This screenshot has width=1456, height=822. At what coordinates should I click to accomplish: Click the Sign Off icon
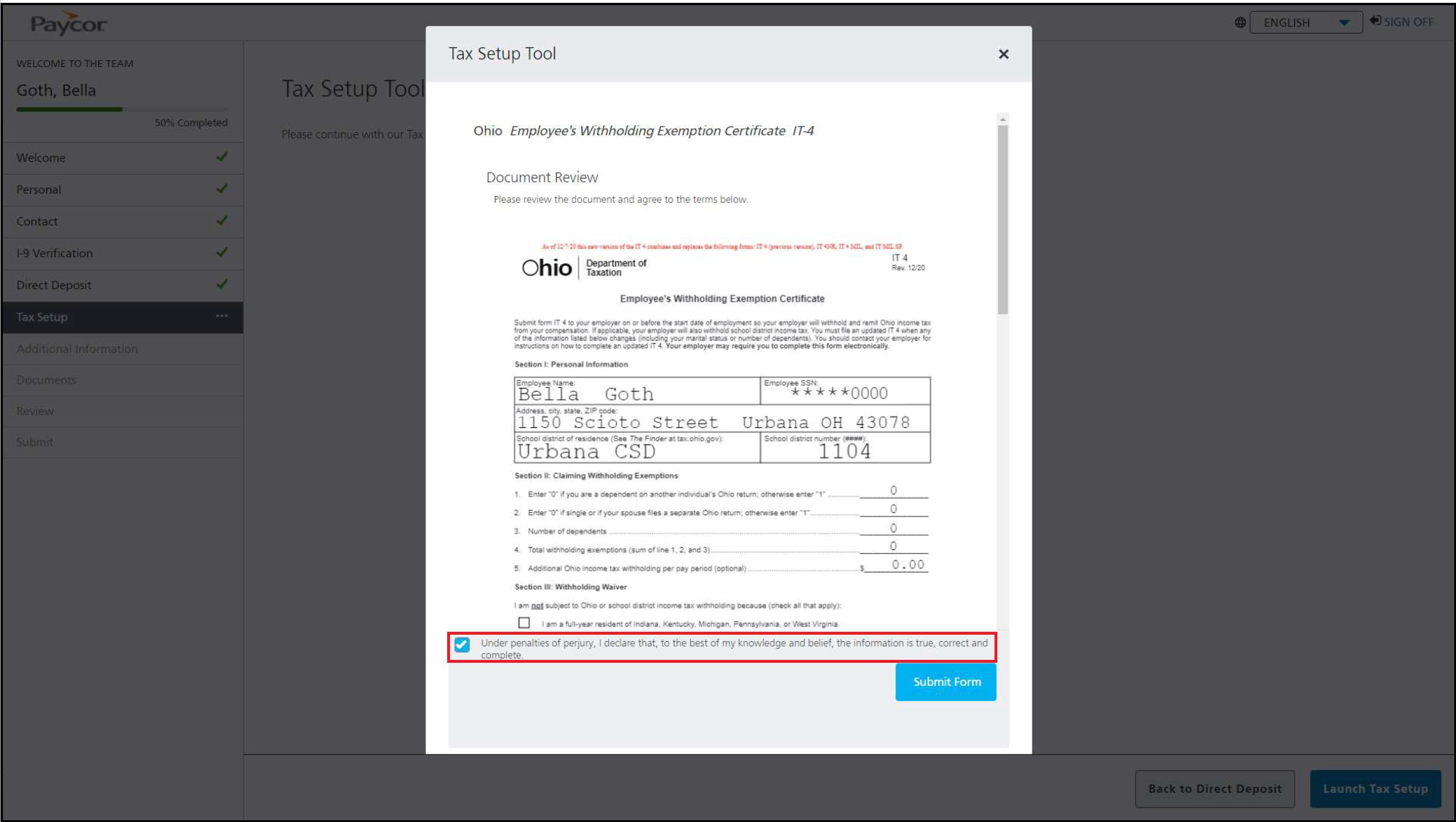click(x=1375, y=21)
